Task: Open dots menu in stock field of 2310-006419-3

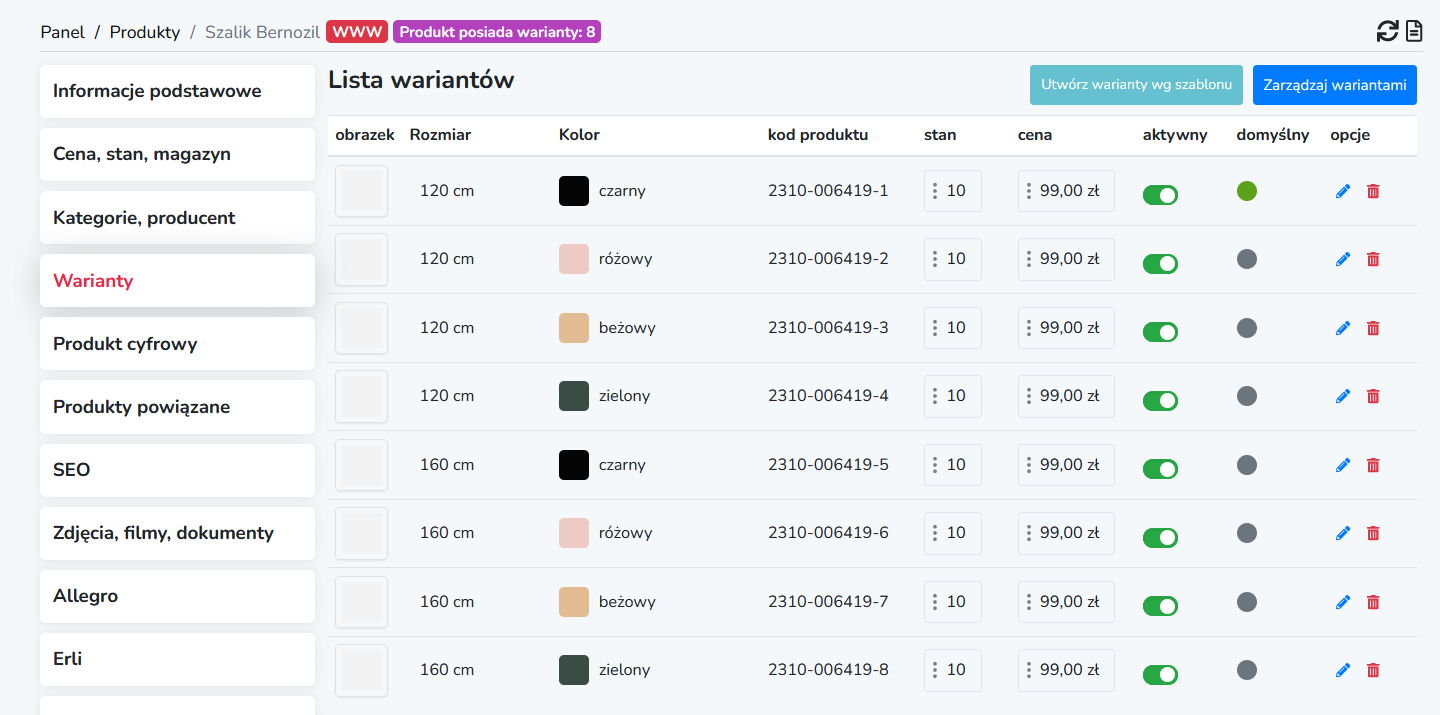Action: [934, 328]
